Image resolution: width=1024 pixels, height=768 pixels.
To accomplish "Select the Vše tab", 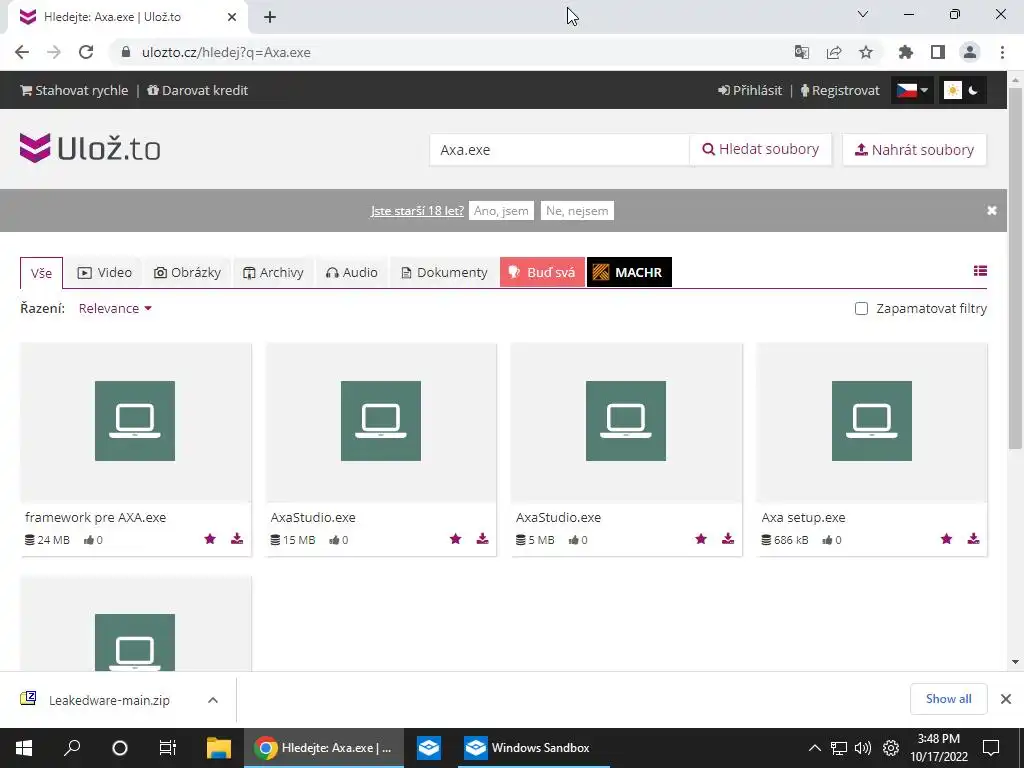I will click(x=41, y=273).
